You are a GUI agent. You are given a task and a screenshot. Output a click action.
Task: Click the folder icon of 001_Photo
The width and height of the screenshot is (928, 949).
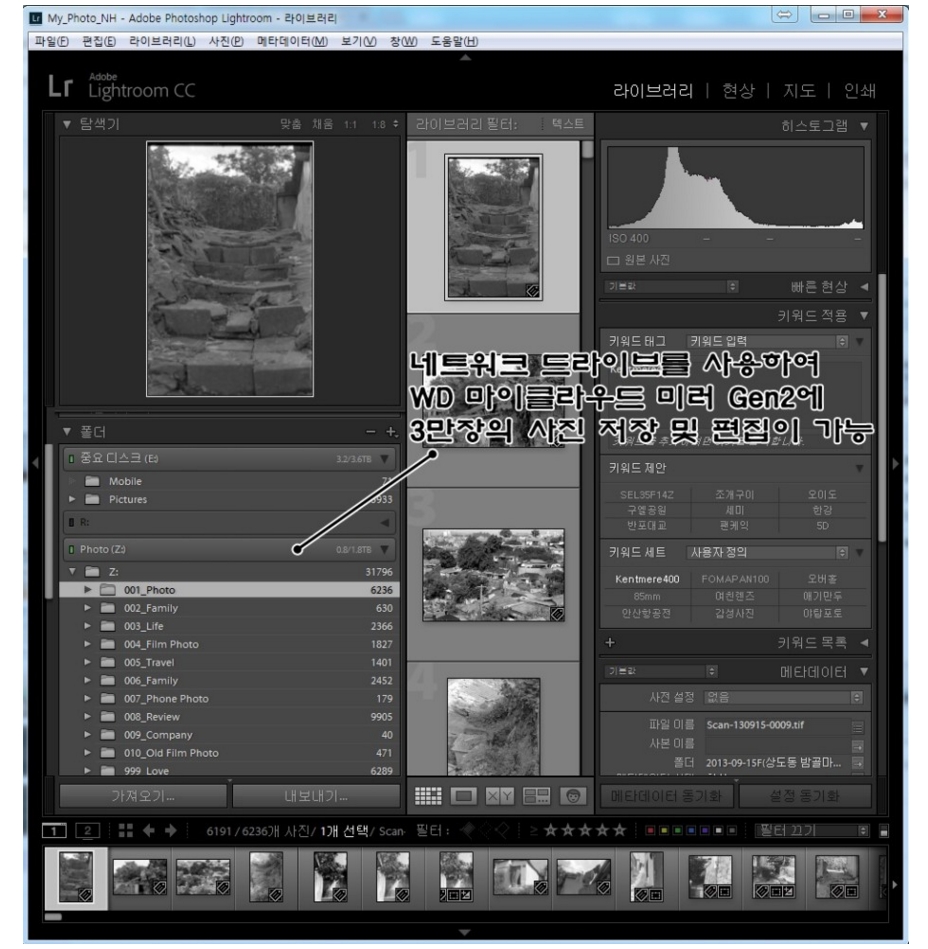tap(108, 590)
